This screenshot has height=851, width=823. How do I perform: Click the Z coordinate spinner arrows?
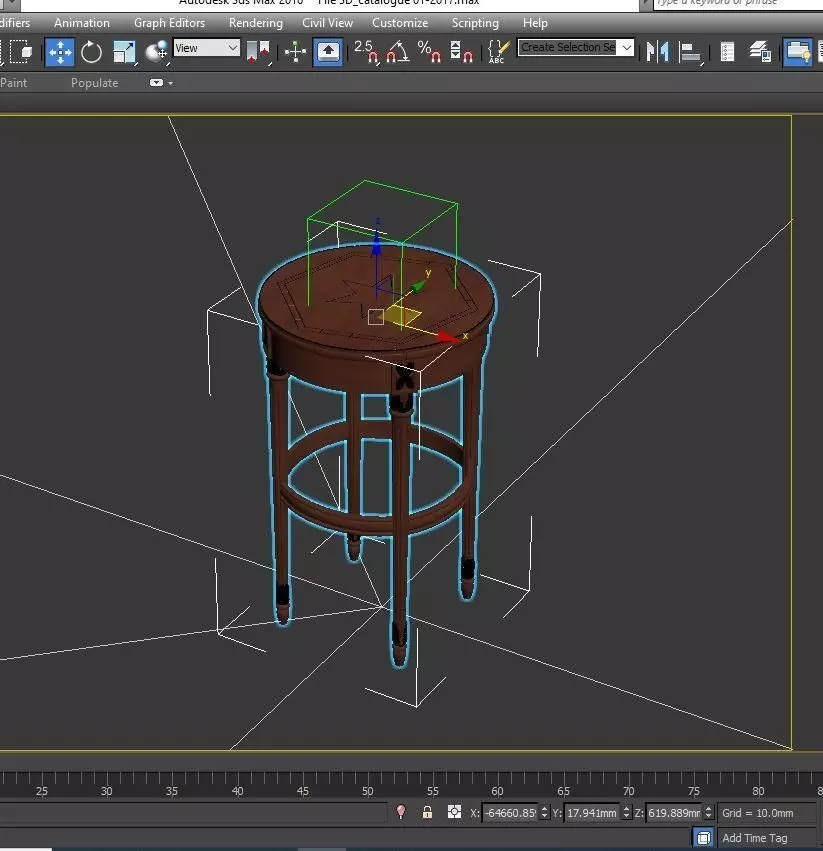(708, 812)
